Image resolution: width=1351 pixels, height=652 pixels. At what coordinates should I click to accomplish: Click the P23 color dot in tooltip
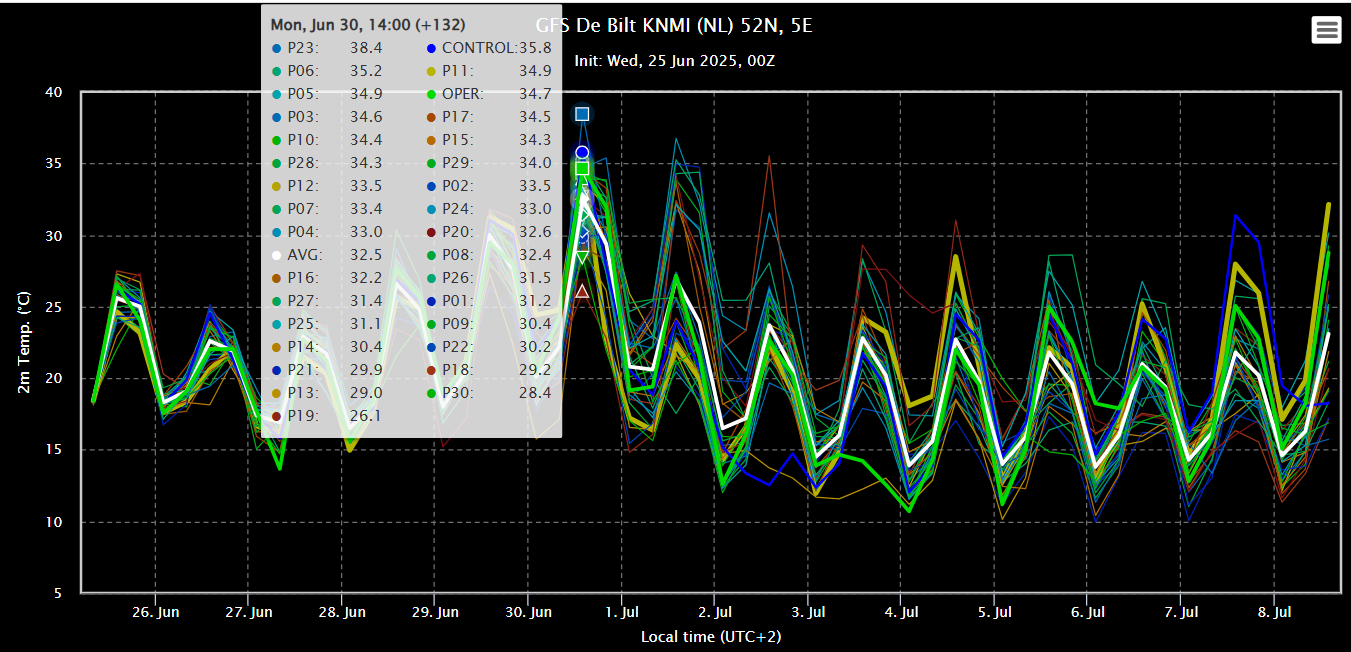pyautogui.click(x=276, y=47)
